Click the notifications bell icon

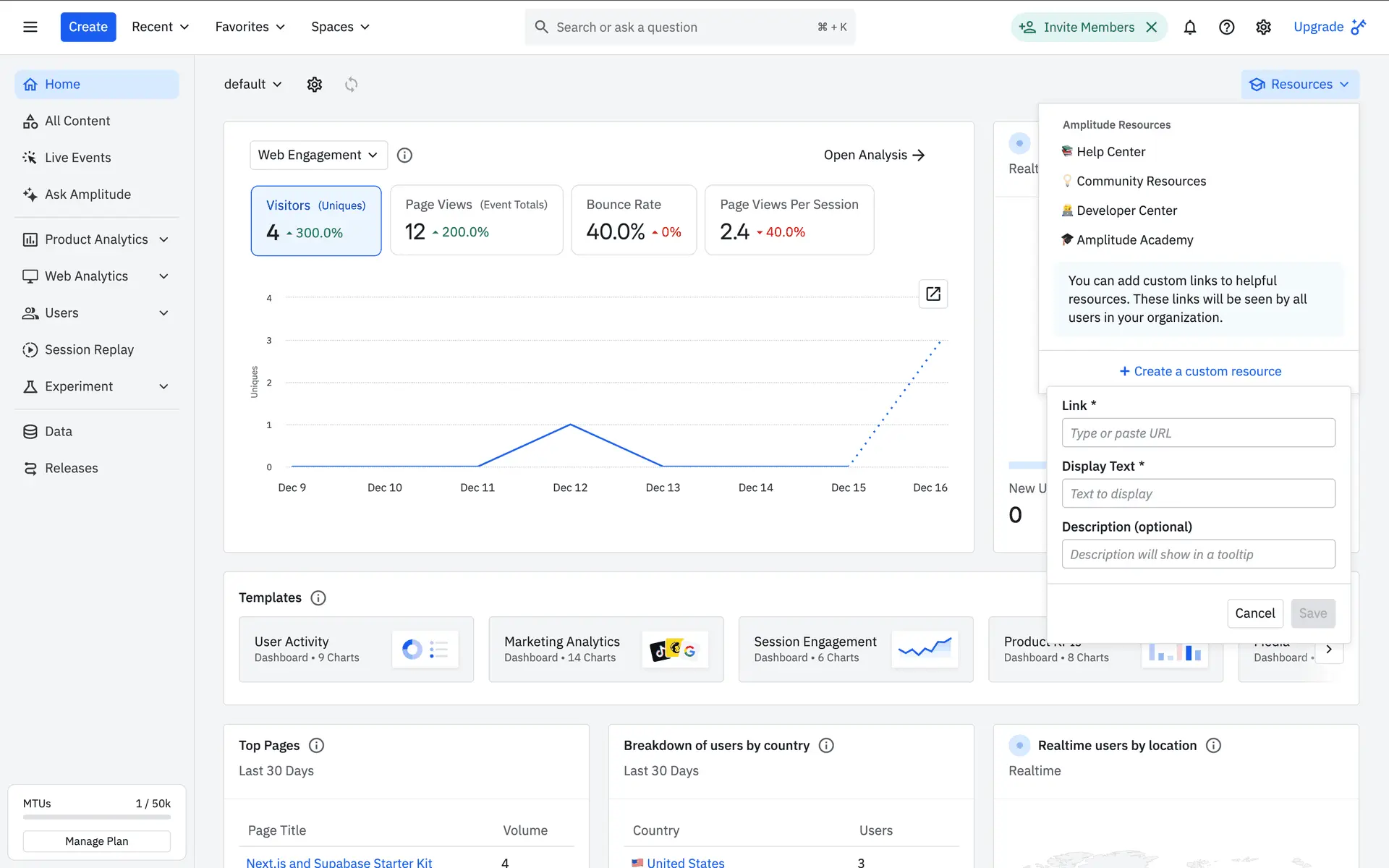tap(1189, 27)
